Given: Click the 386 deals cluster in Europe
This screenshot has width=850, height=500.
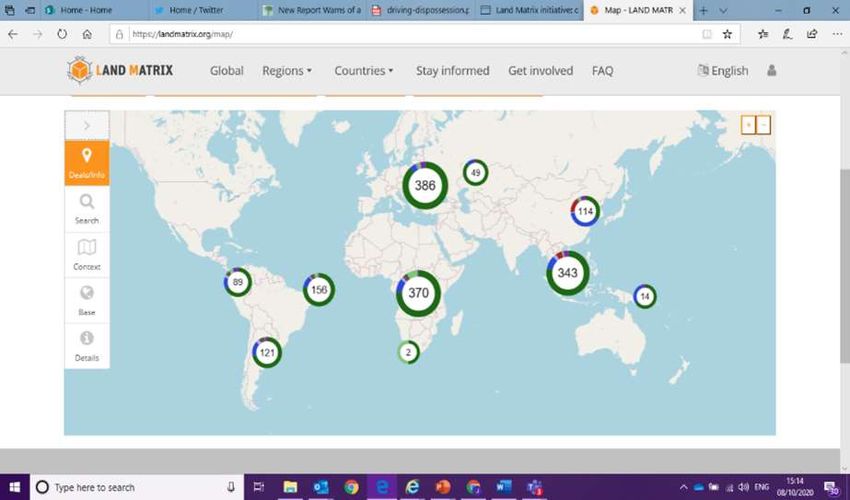Looking at the screenshot, I should (x=425, y=186).
